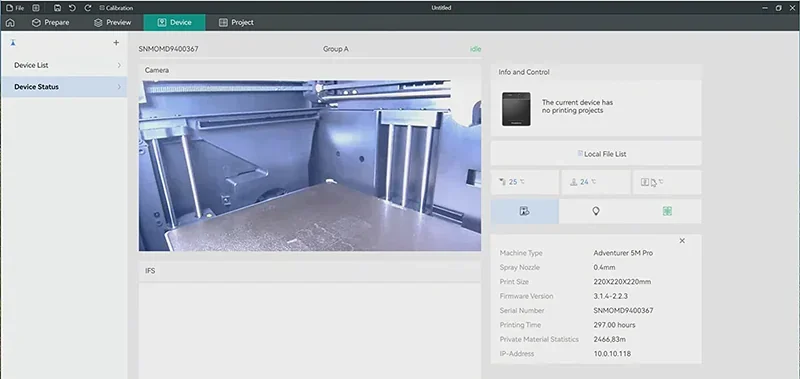Switch to the Preview tab
This screenshot has width=800, height=379.
pyautogui.click(x=113, y=22)
